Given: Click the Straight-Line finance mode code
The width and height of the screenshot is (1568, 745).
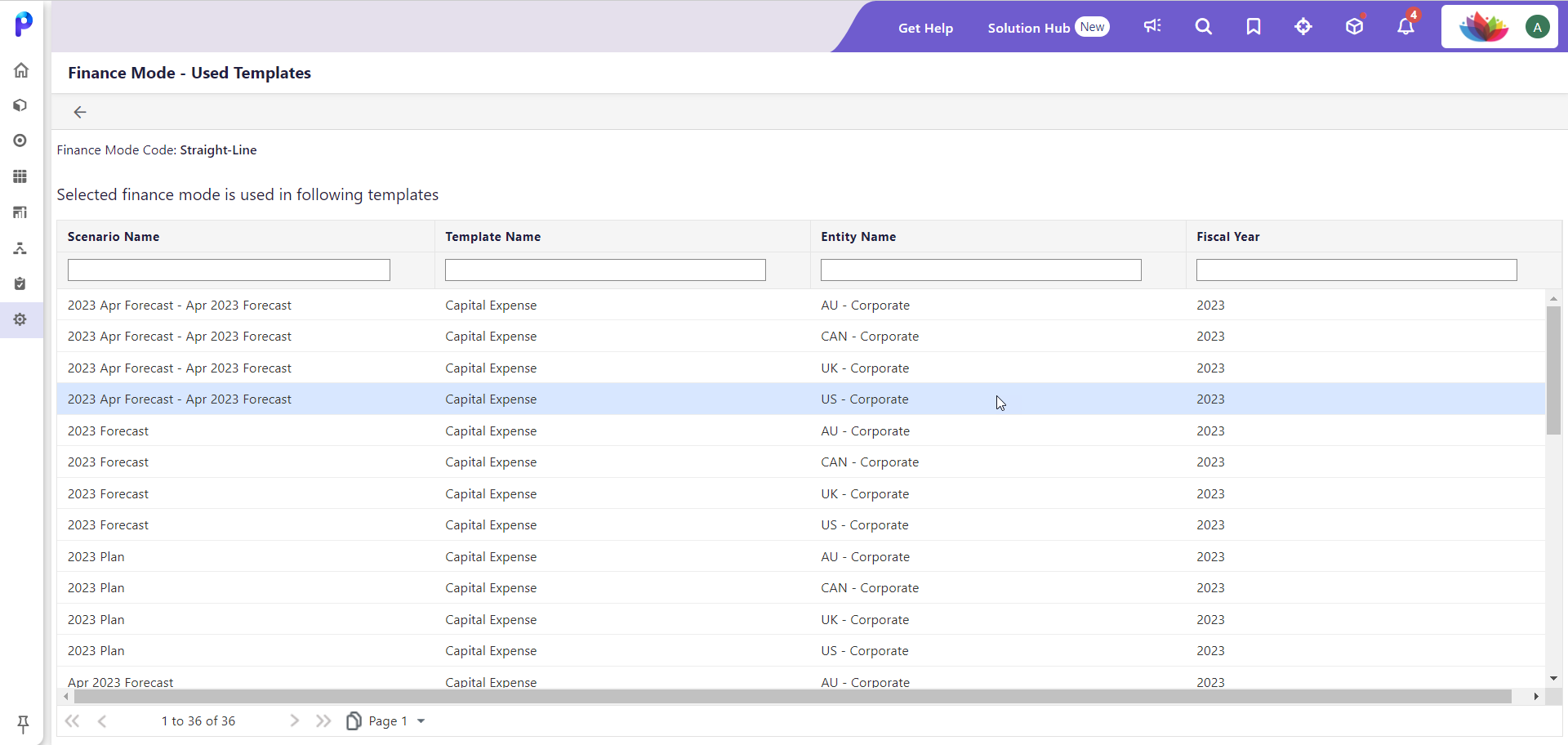Looking at the screenshot, I should (218, 149).
